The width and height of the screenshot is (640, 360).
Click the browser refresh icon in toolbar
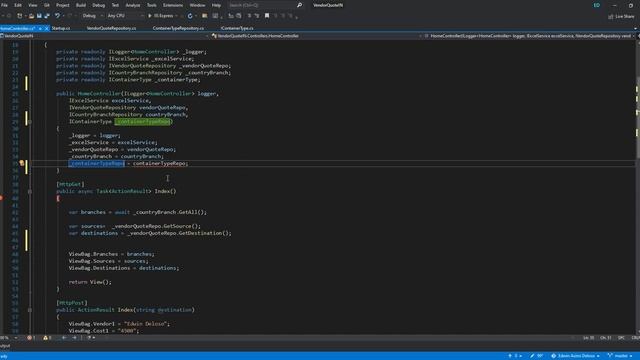point(190,16)
